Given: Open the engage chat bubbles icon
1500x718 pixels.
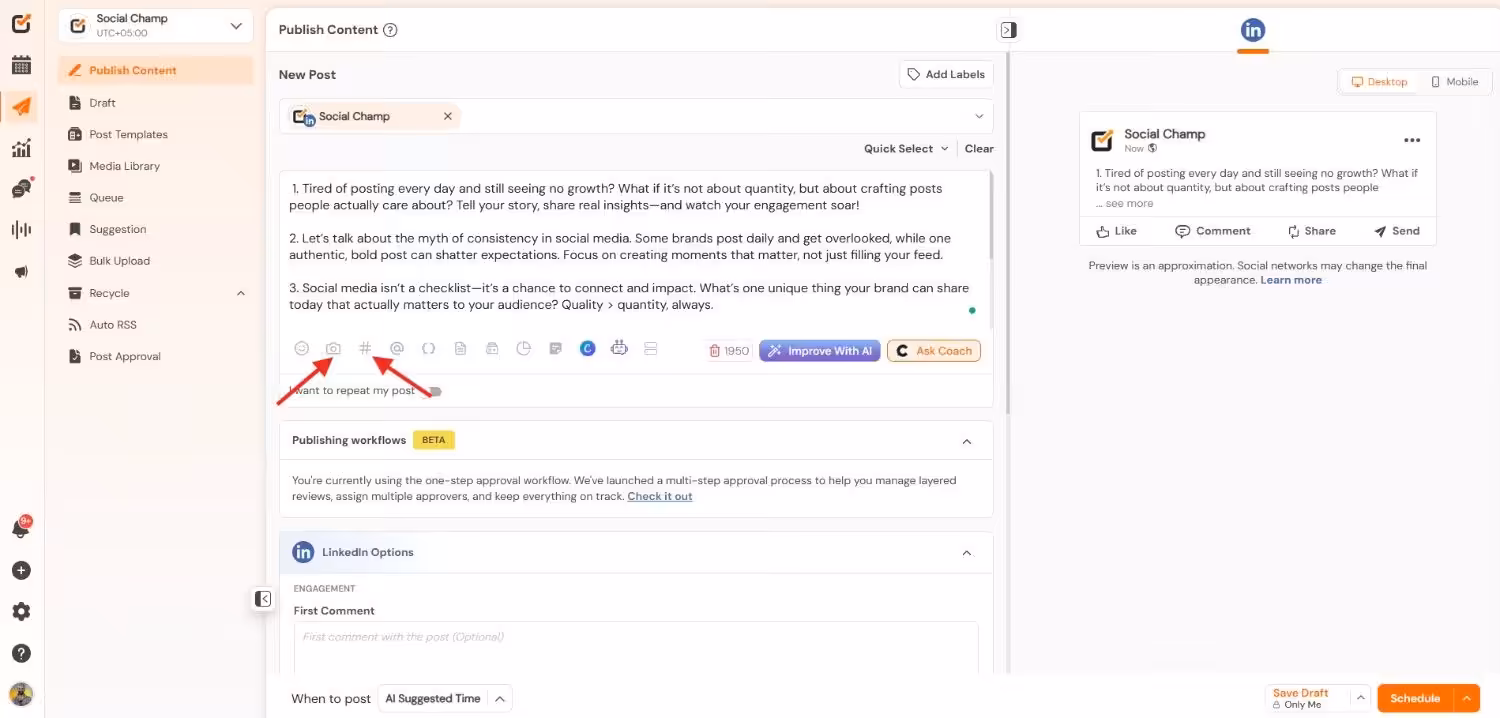Looking at the screenshot, I should tap(21, 189).
